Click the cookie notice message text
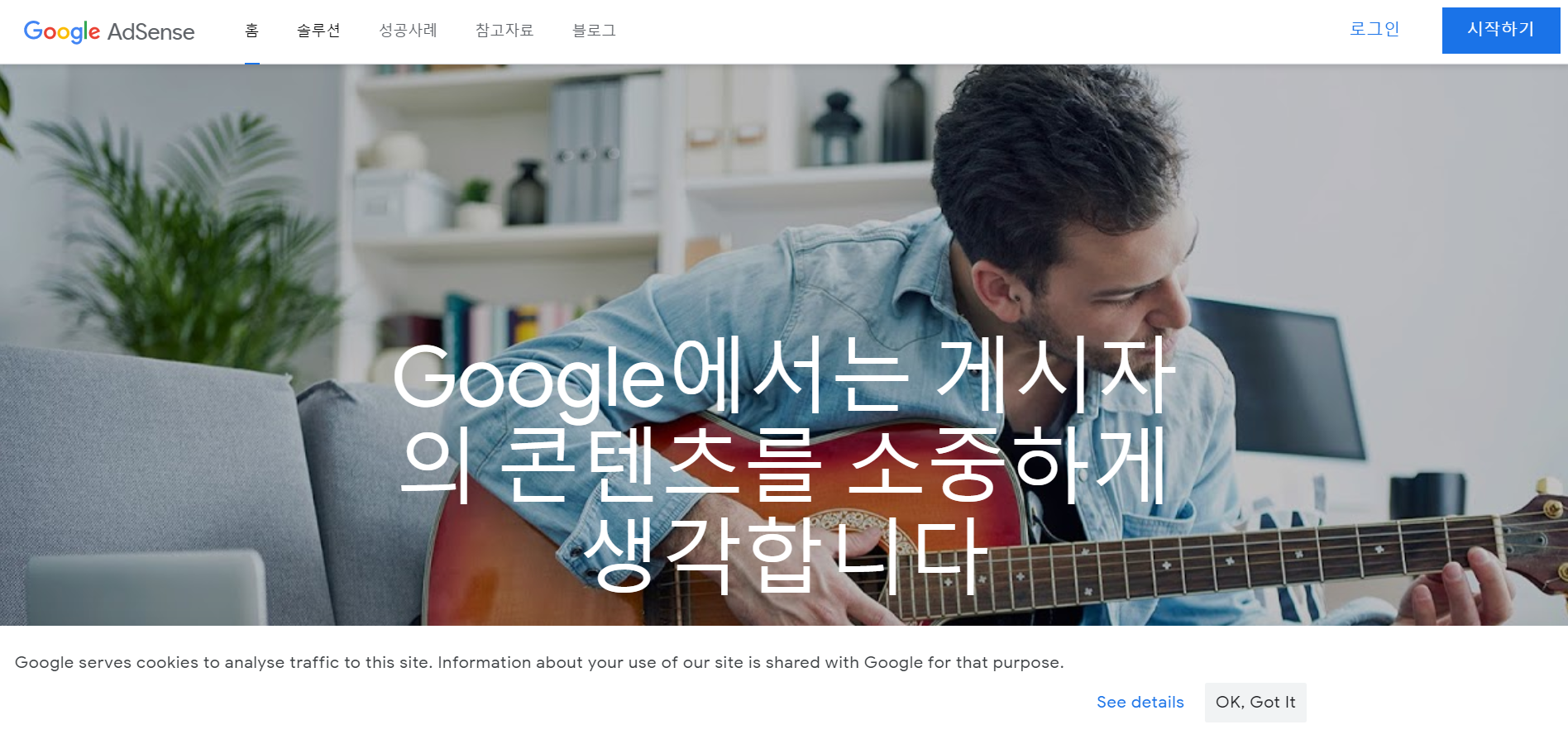 [539, 662]
